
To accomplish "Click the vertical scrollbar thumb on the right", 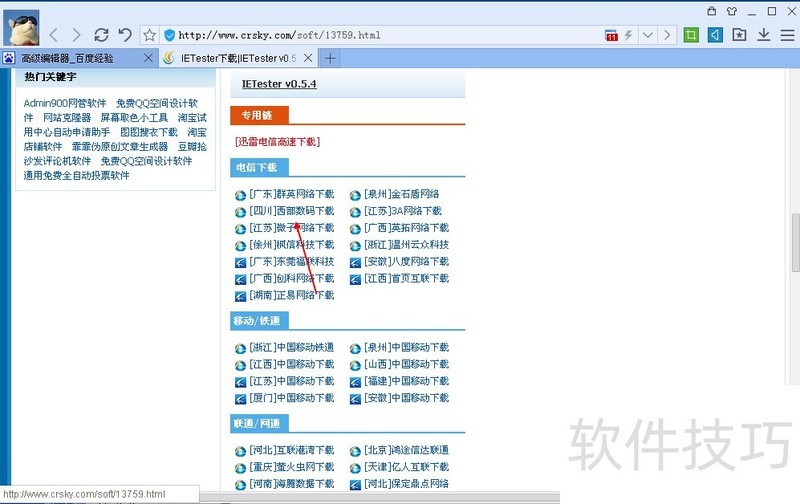I will tap(795, 243).
